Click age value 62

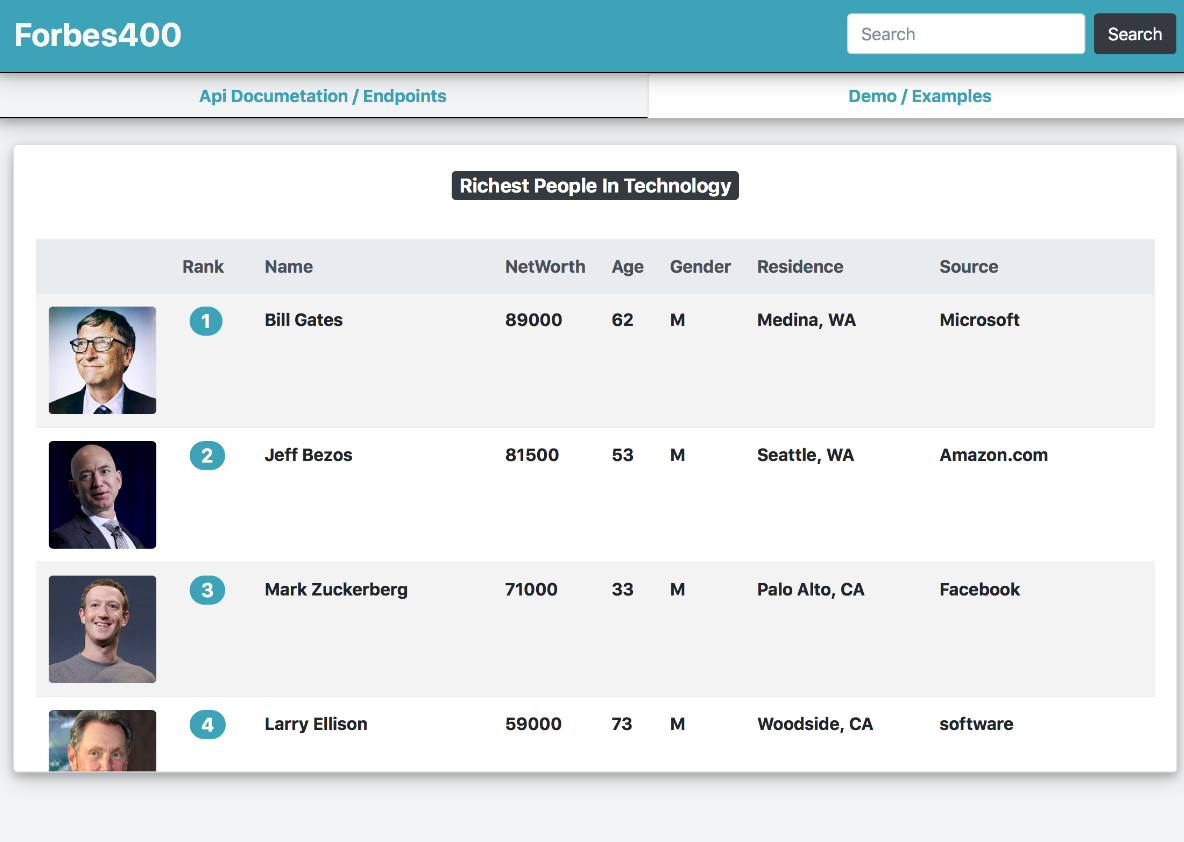[x=622, y=320]
